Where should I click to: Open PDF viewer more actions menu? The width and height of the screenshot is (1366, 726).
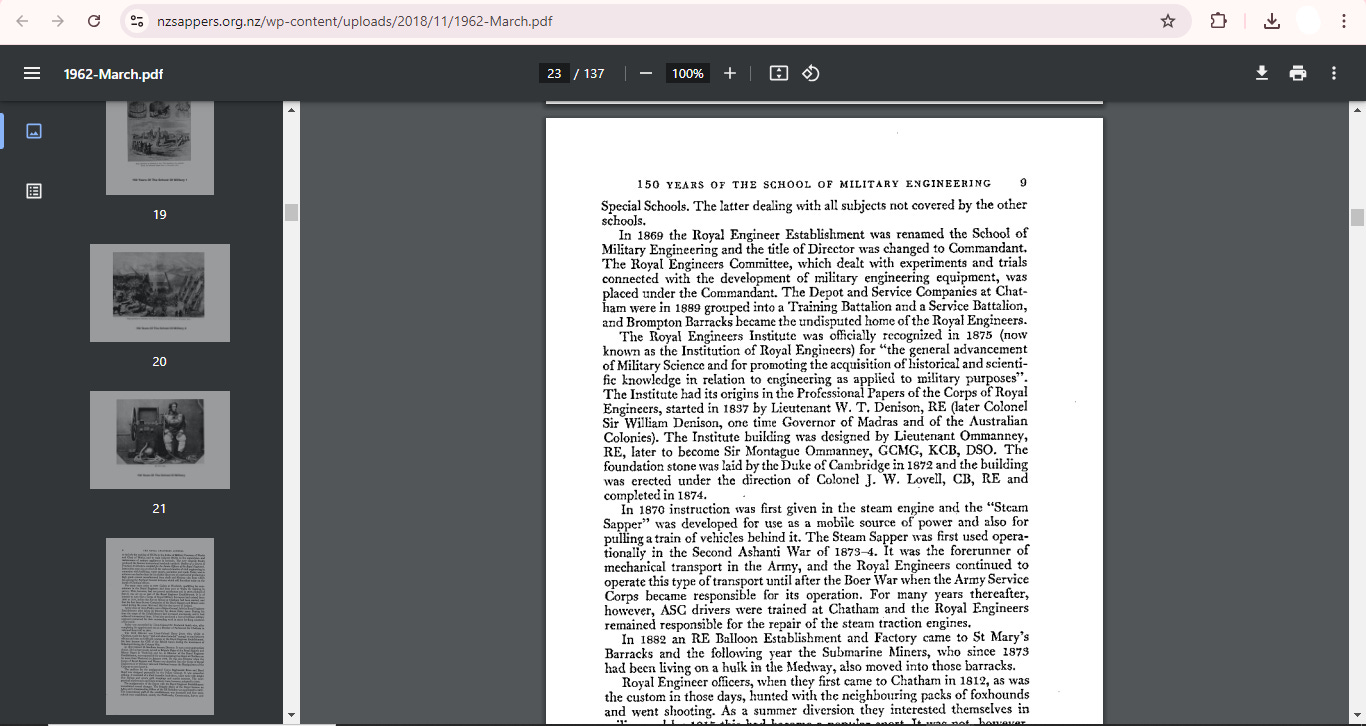click(x=1334, y=73)
